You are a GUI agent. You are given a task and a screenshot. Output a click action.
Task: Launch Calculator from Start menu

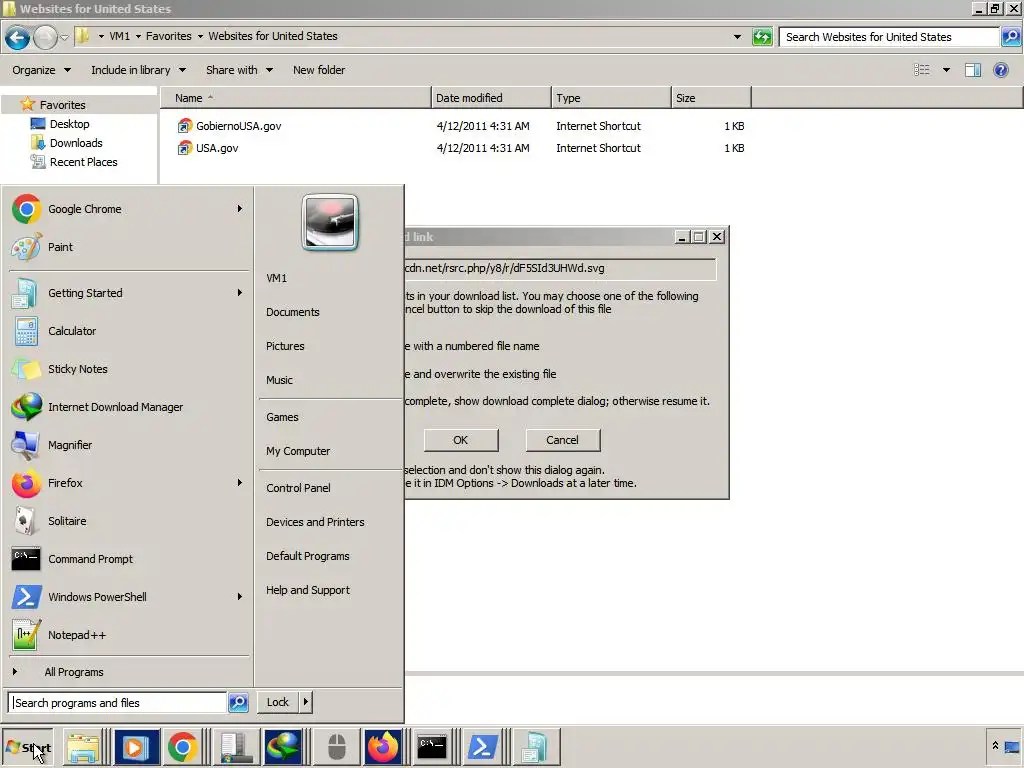125,330
